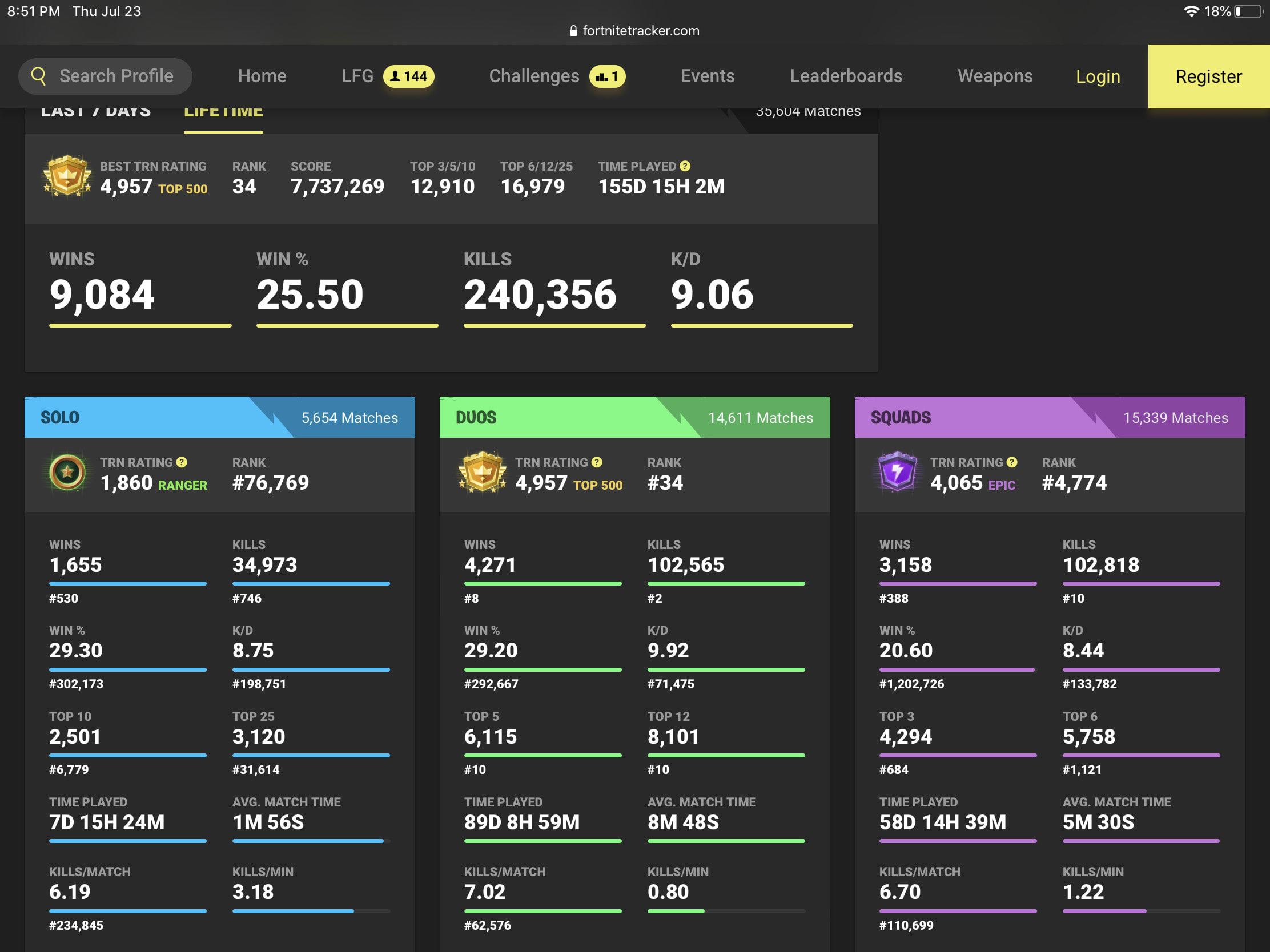This screenshot has width=1270, height=952.
Task: Click the Squads Top 3 value 4,294
Action: [x=906, y=737]
